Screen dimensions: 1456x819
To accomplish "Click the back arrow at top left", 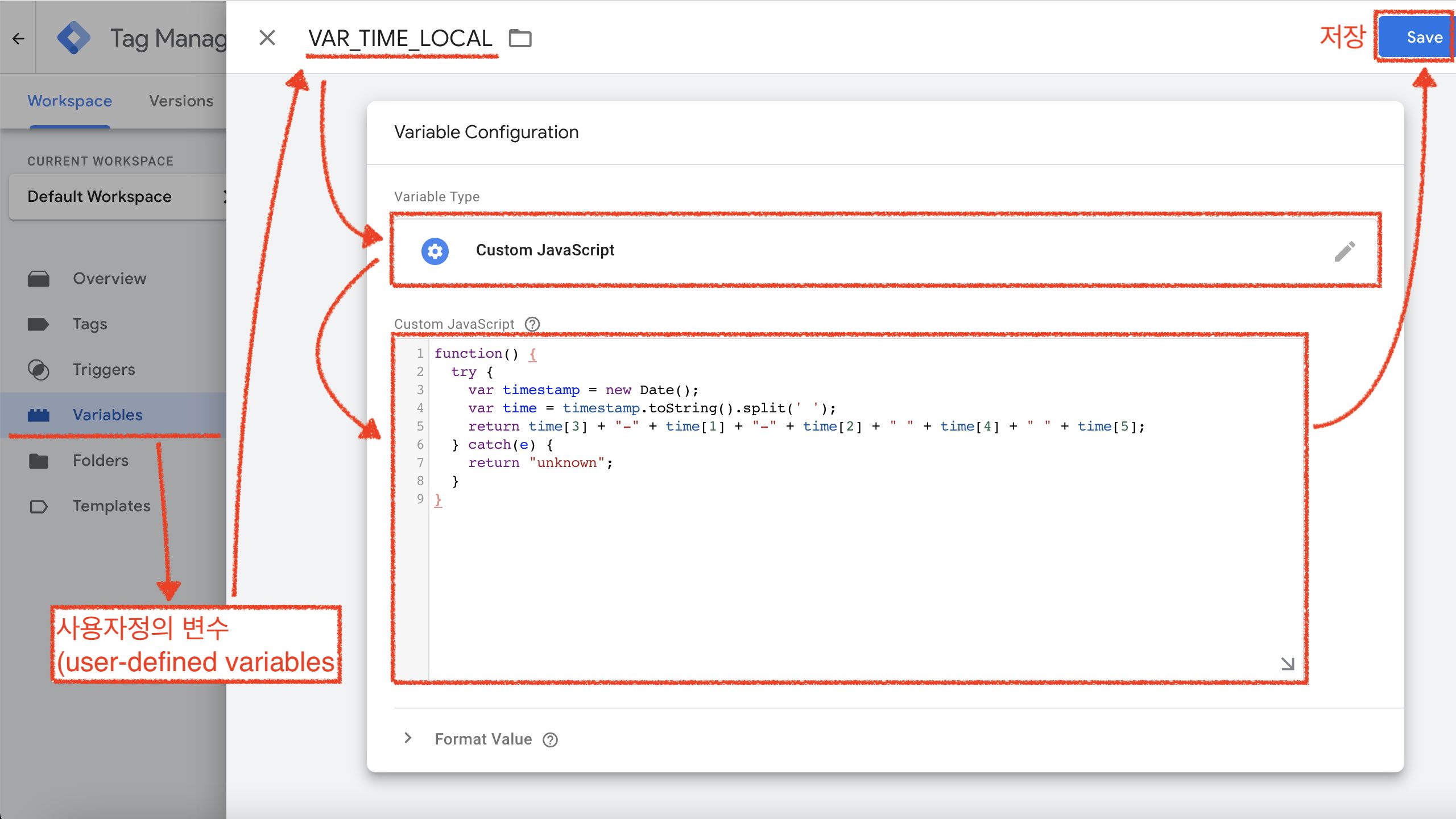I will point(18,38).
